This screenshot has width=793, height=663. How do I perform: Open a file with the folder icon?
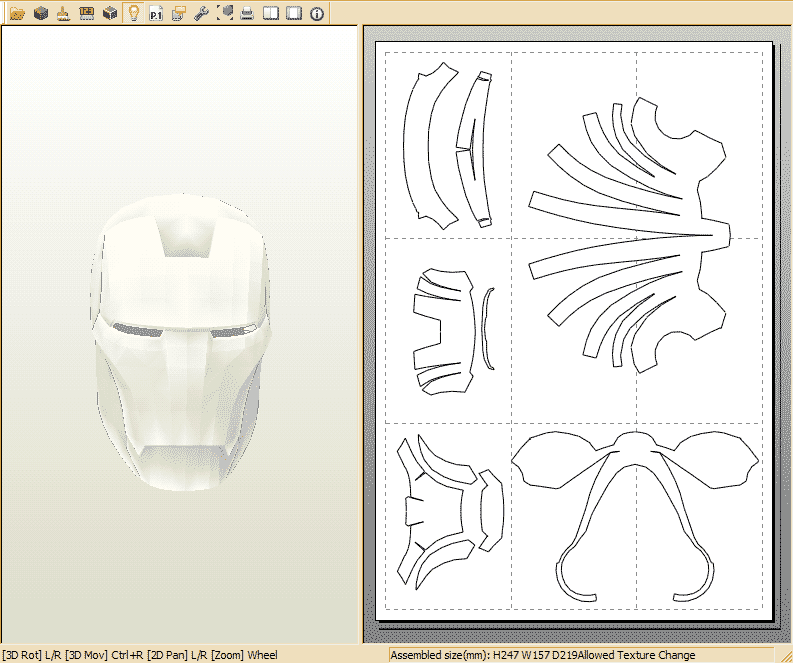[x=17, y=13]
